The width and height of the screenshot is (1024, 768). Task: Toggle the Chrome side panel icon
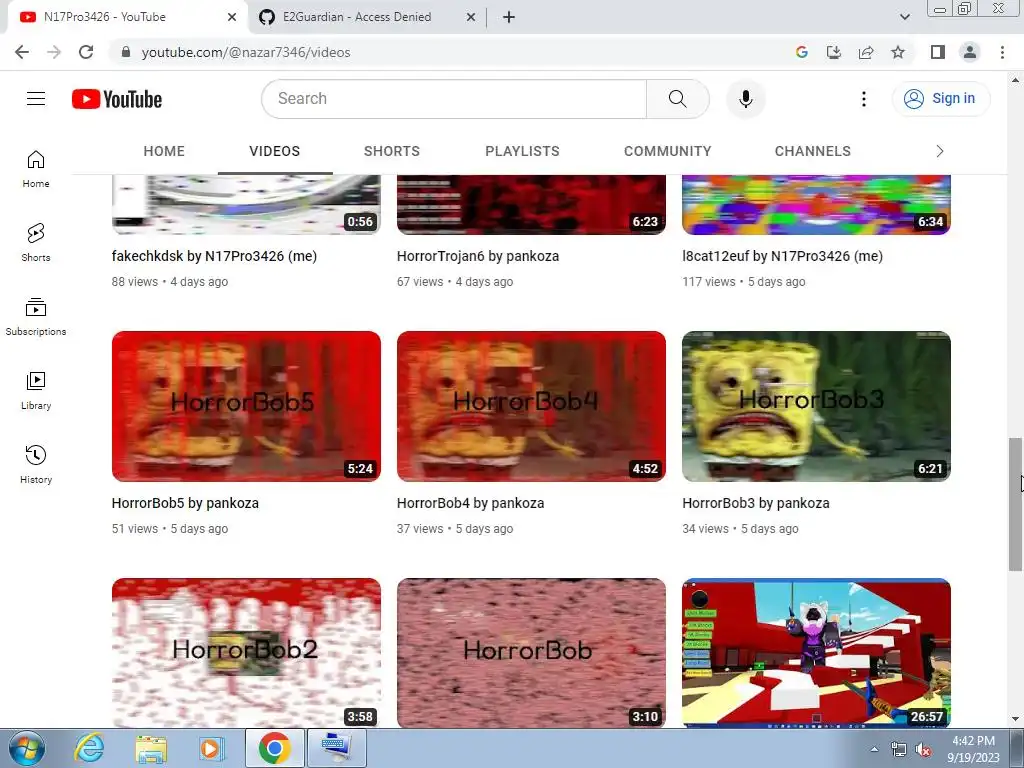coord(938,52)
